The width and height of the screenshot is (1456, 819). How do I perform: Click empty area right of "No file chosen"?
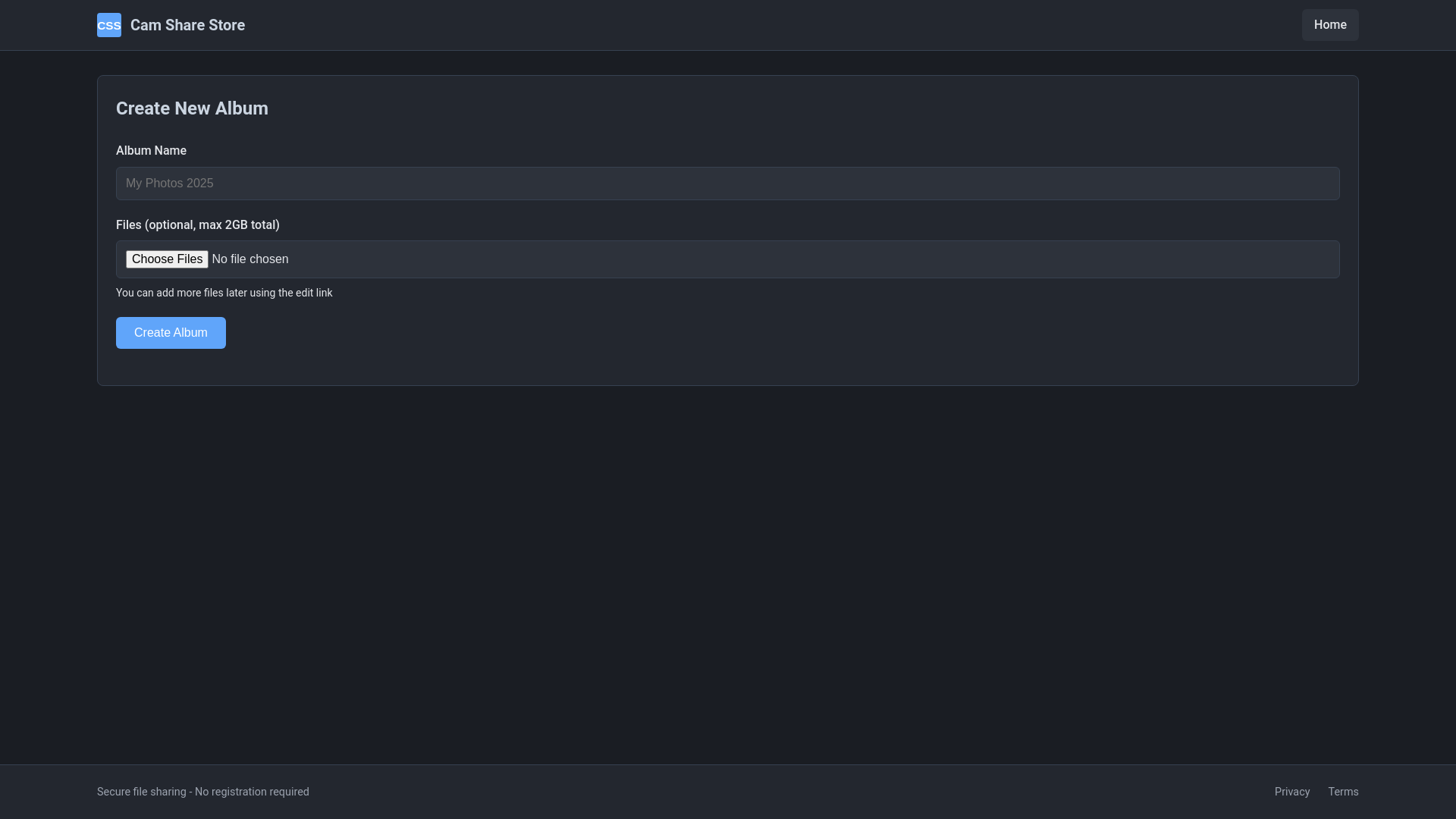758,259
